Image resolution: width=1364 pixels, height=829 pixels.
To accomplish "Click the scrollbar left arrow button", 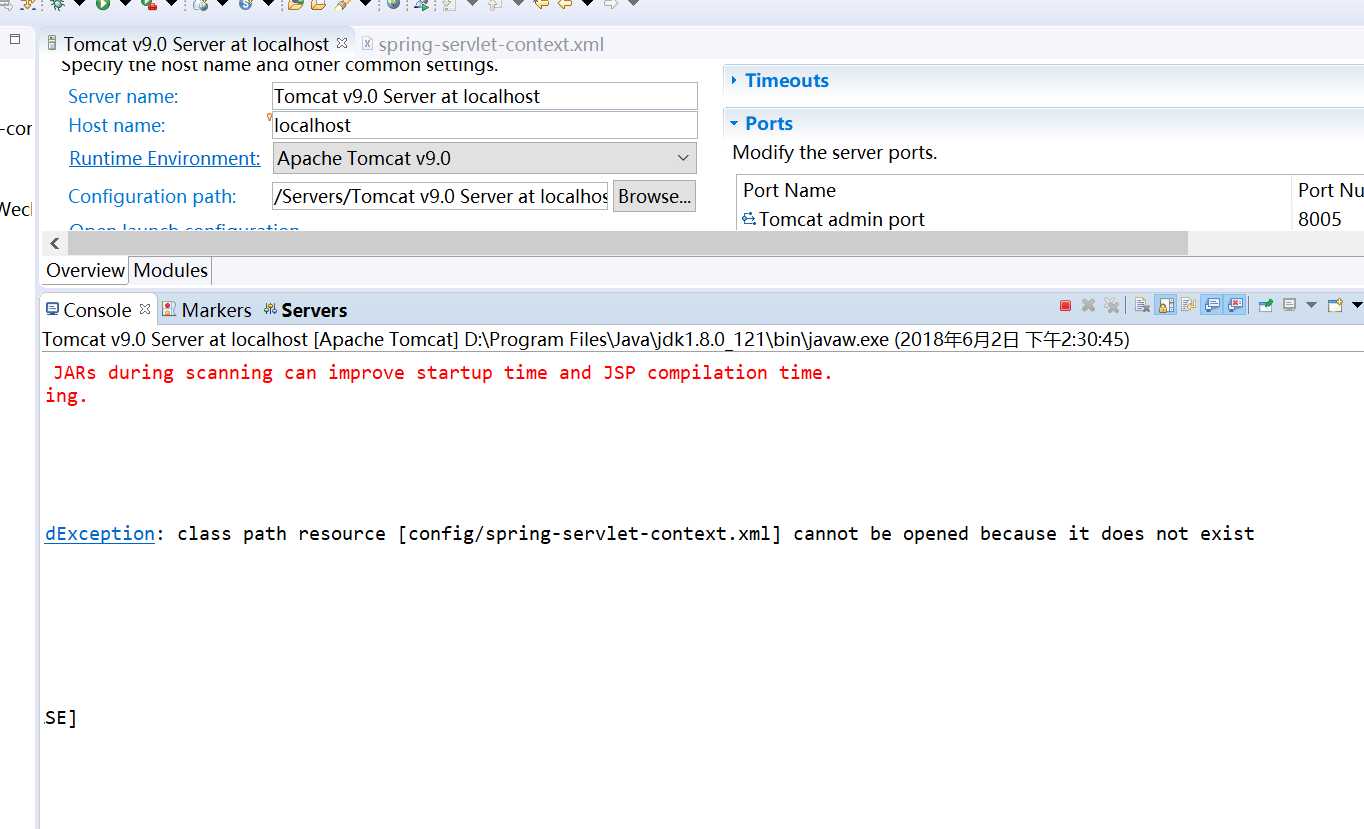I will 55,243.
